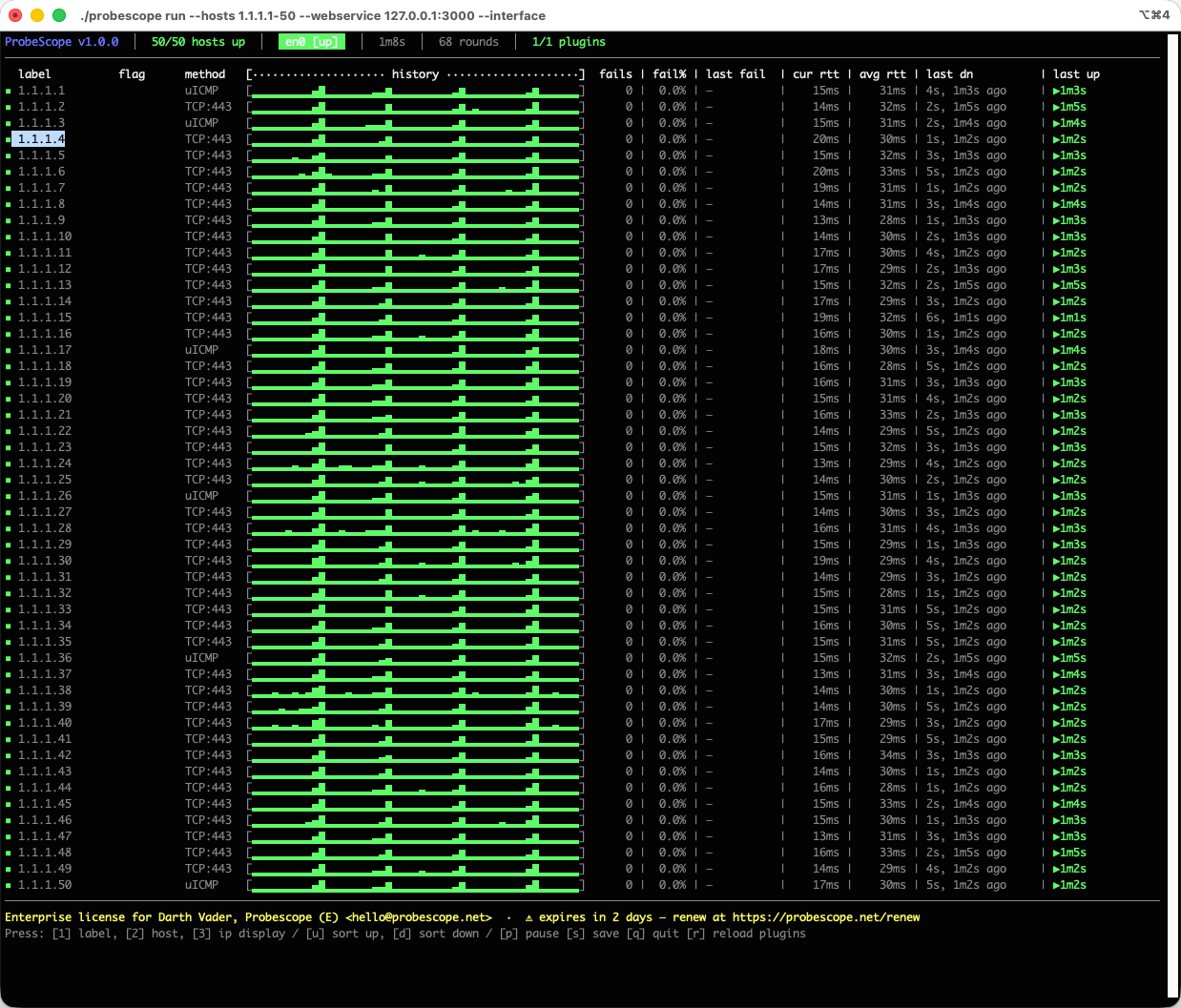This screenshot has height=1008, width=1181.
Task: Click the 'last up' column header
Action: (1076, 74)
